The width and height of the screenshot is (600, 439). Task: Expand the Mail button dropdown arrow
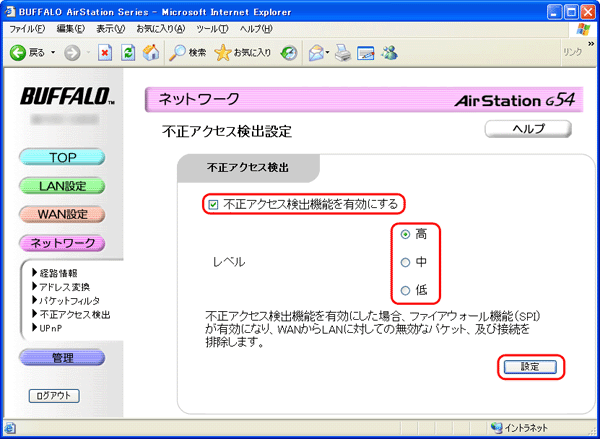(x=328, y=53)
